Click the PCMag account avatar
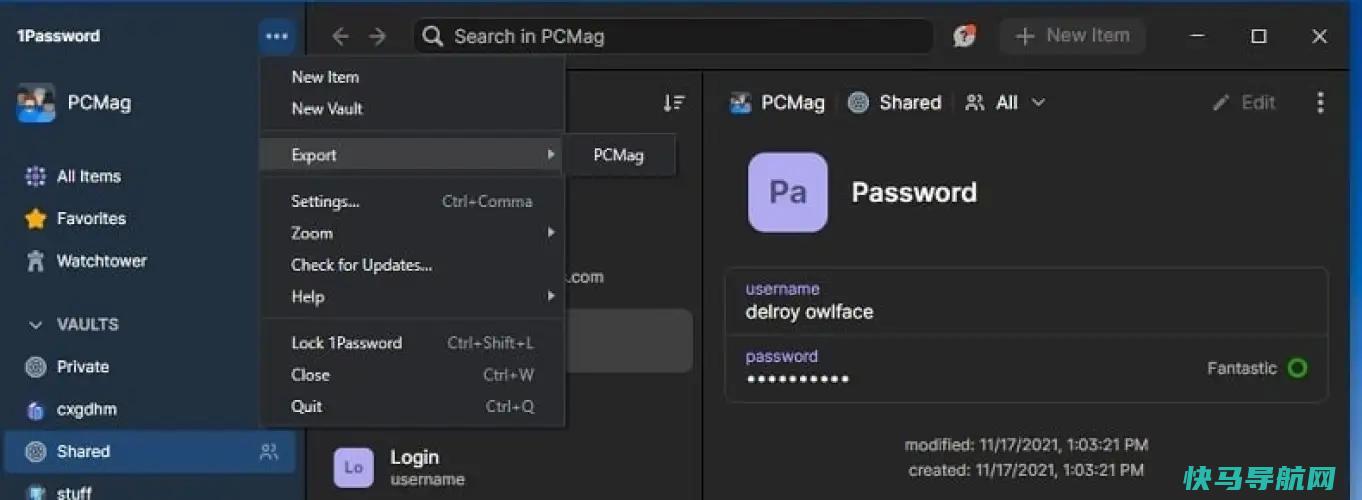This screenshot has width=1362, height=500. [36, 103]
